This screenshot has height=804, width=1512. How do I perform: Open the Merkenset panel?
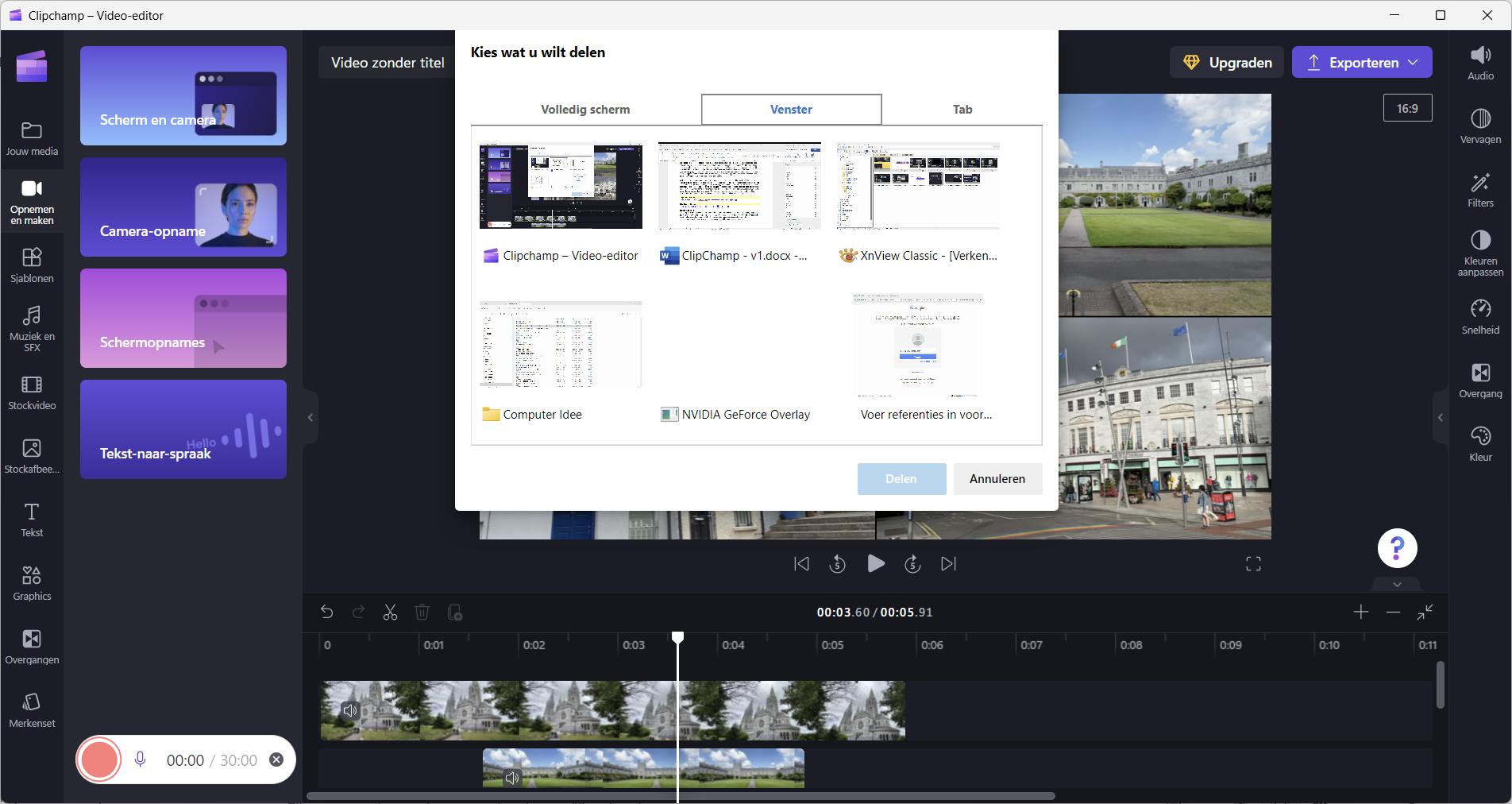coord(32,710)
